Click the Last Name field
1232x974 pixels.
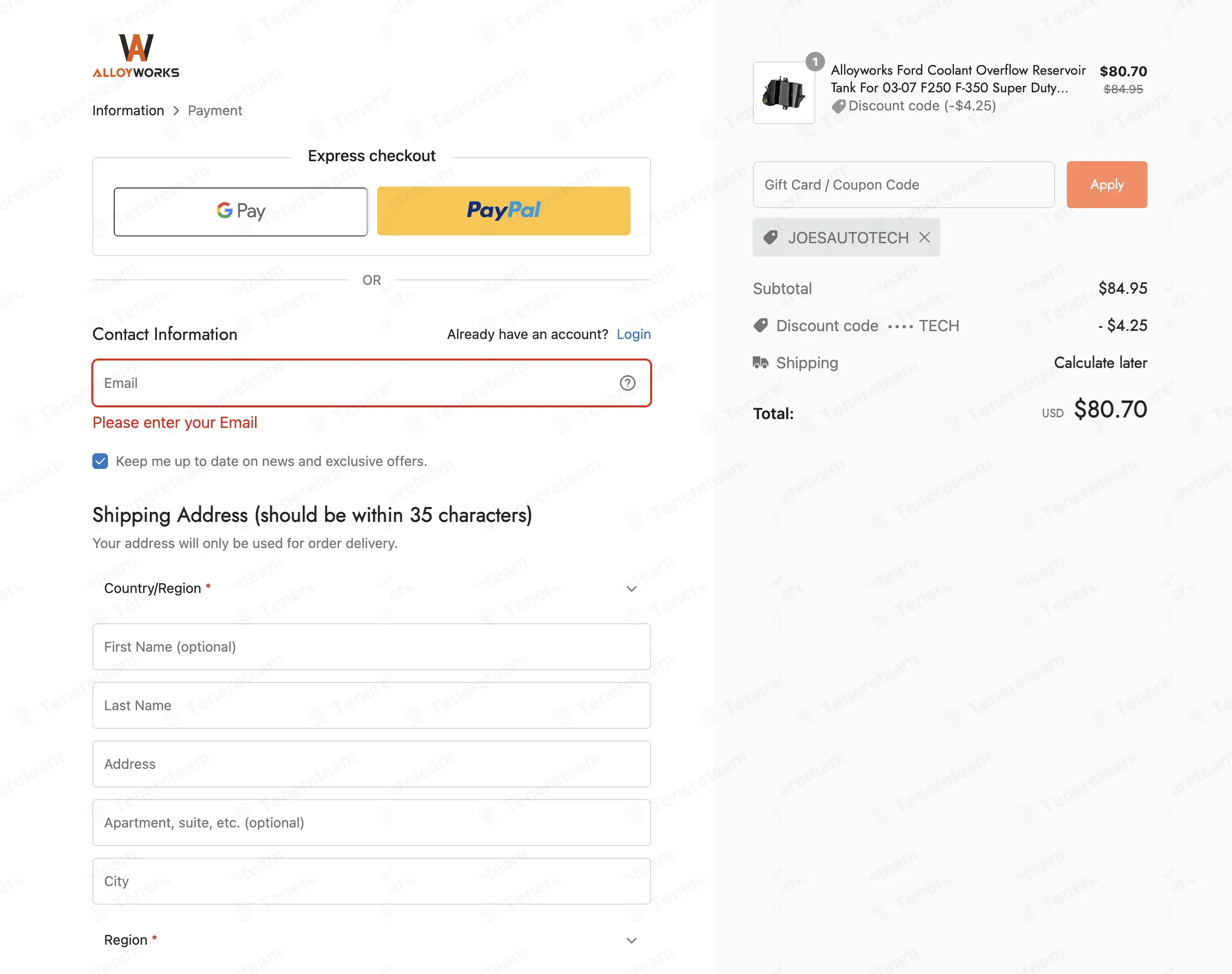pyautogui.click(x=371, y=705)
